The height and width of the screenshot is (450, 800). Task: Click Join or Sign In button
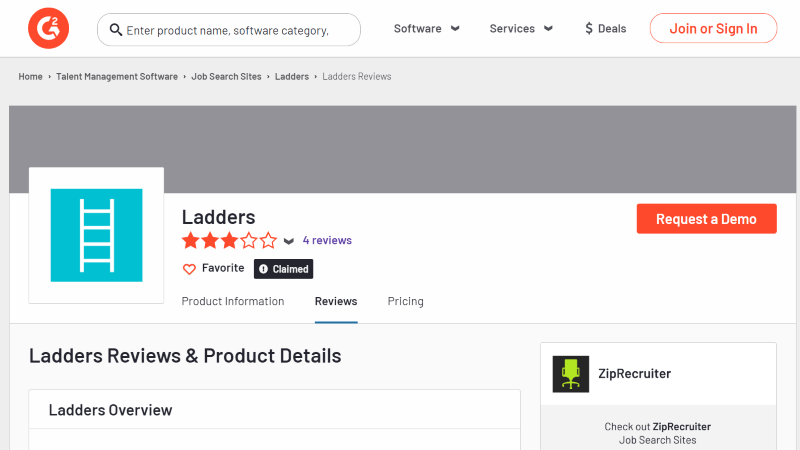coord(713,29)
